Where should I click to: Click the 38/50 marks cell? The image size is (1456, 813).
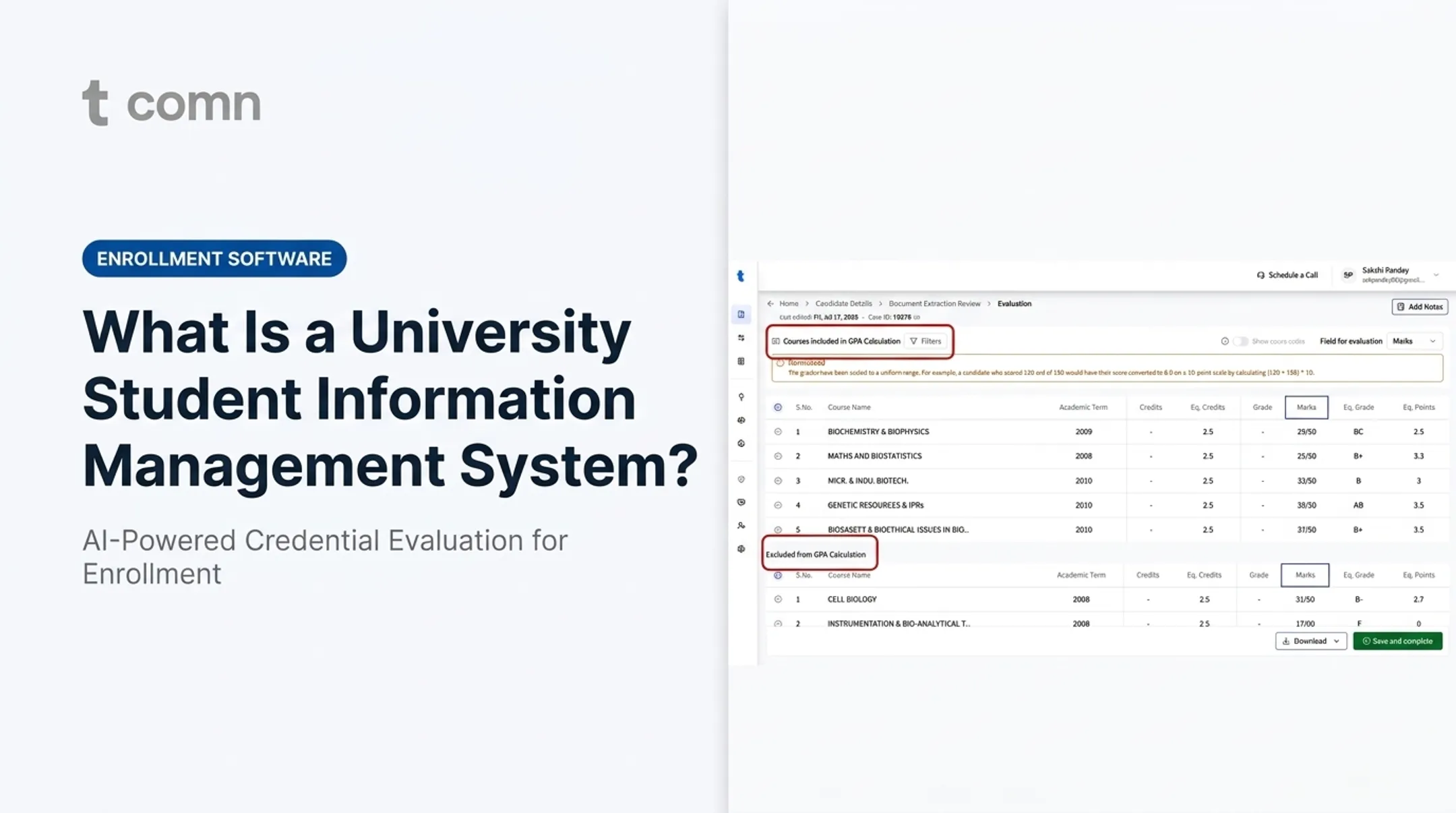coord(1306,505)
